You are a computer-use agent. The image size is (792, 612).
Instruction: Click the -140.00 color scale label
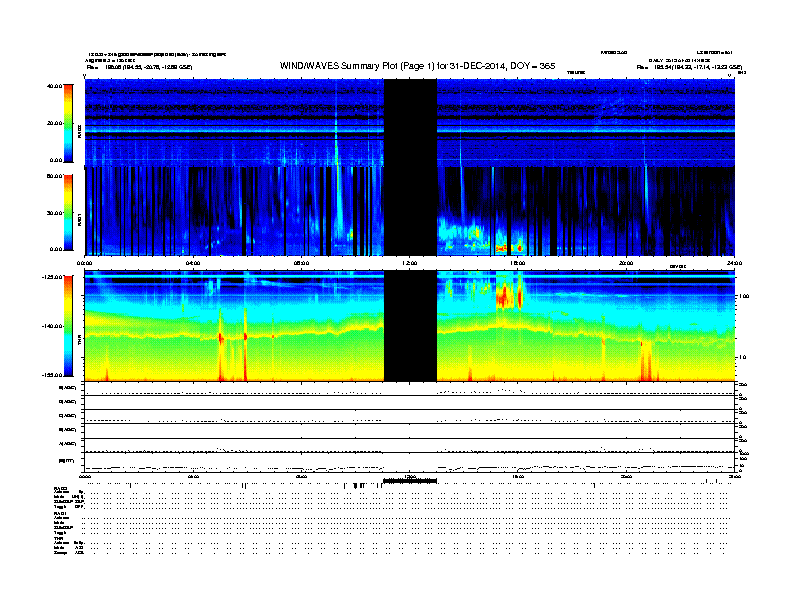[x=52, y=326]
